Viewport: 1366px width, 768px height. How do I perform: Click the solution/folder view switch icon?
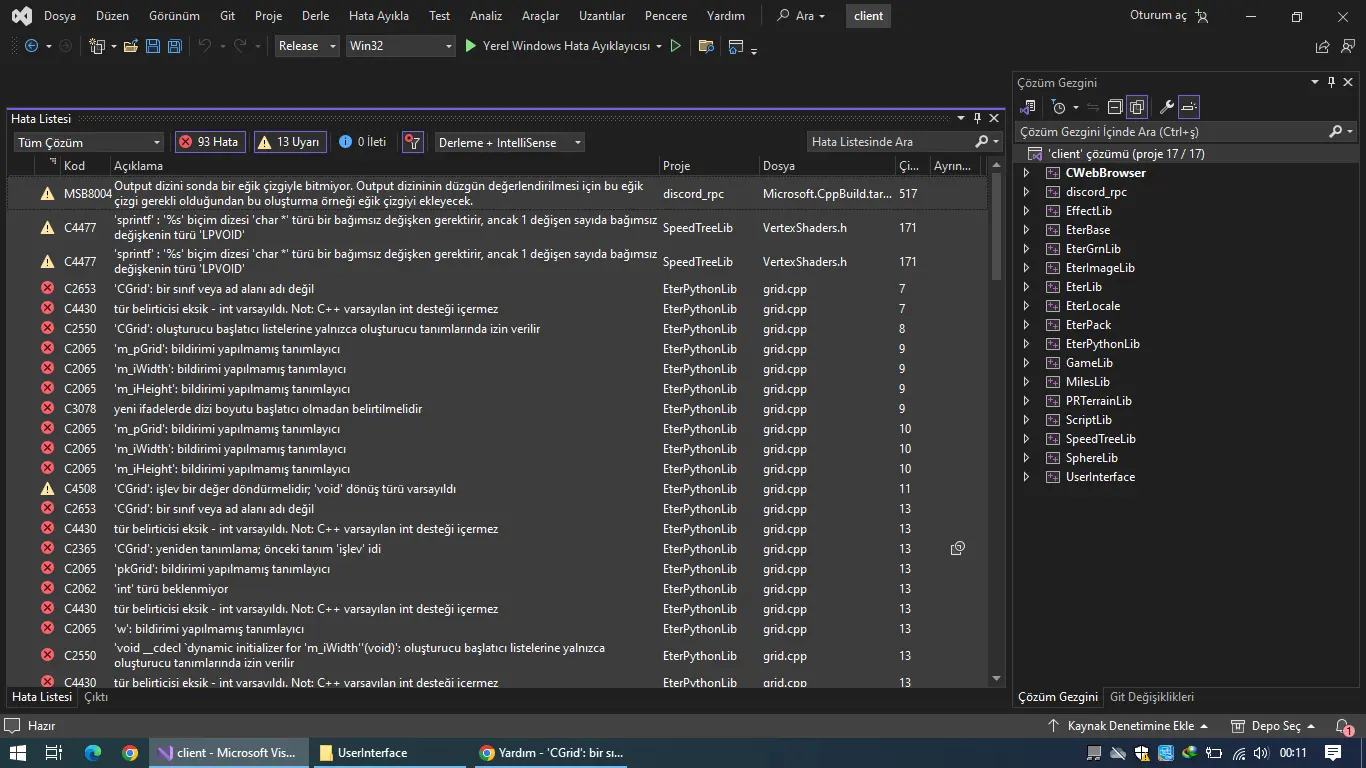coord(1028,107)
